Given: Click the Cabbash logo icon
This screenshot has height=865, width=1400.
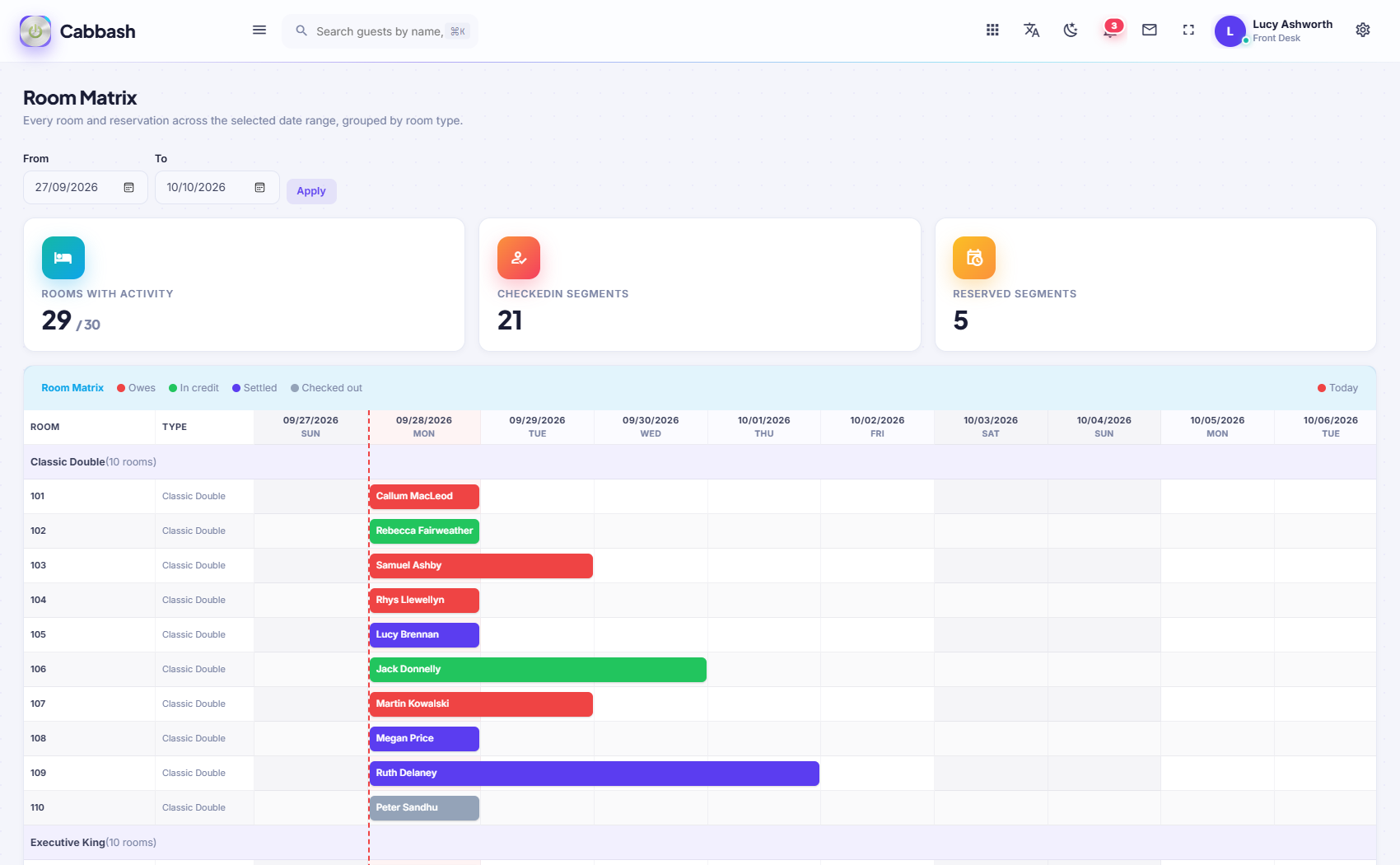Looking at the screenshot, I should (35, 31).
